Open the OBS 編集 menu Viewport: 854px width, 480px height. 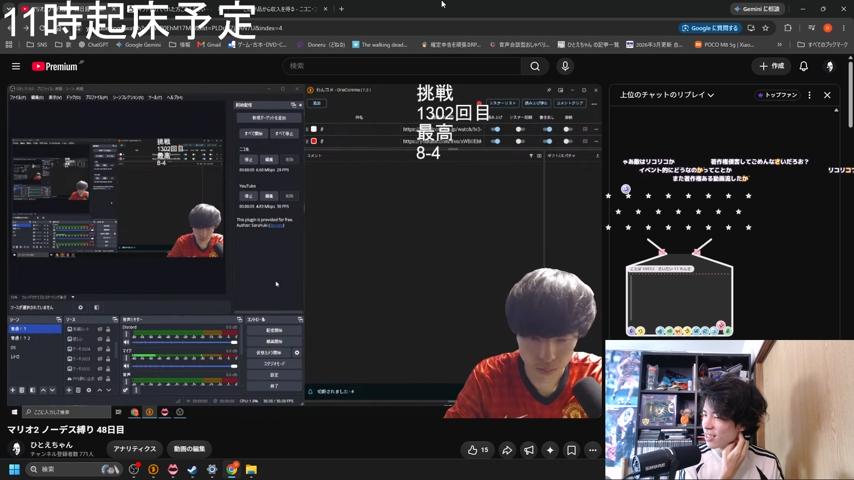pos(37,98)
